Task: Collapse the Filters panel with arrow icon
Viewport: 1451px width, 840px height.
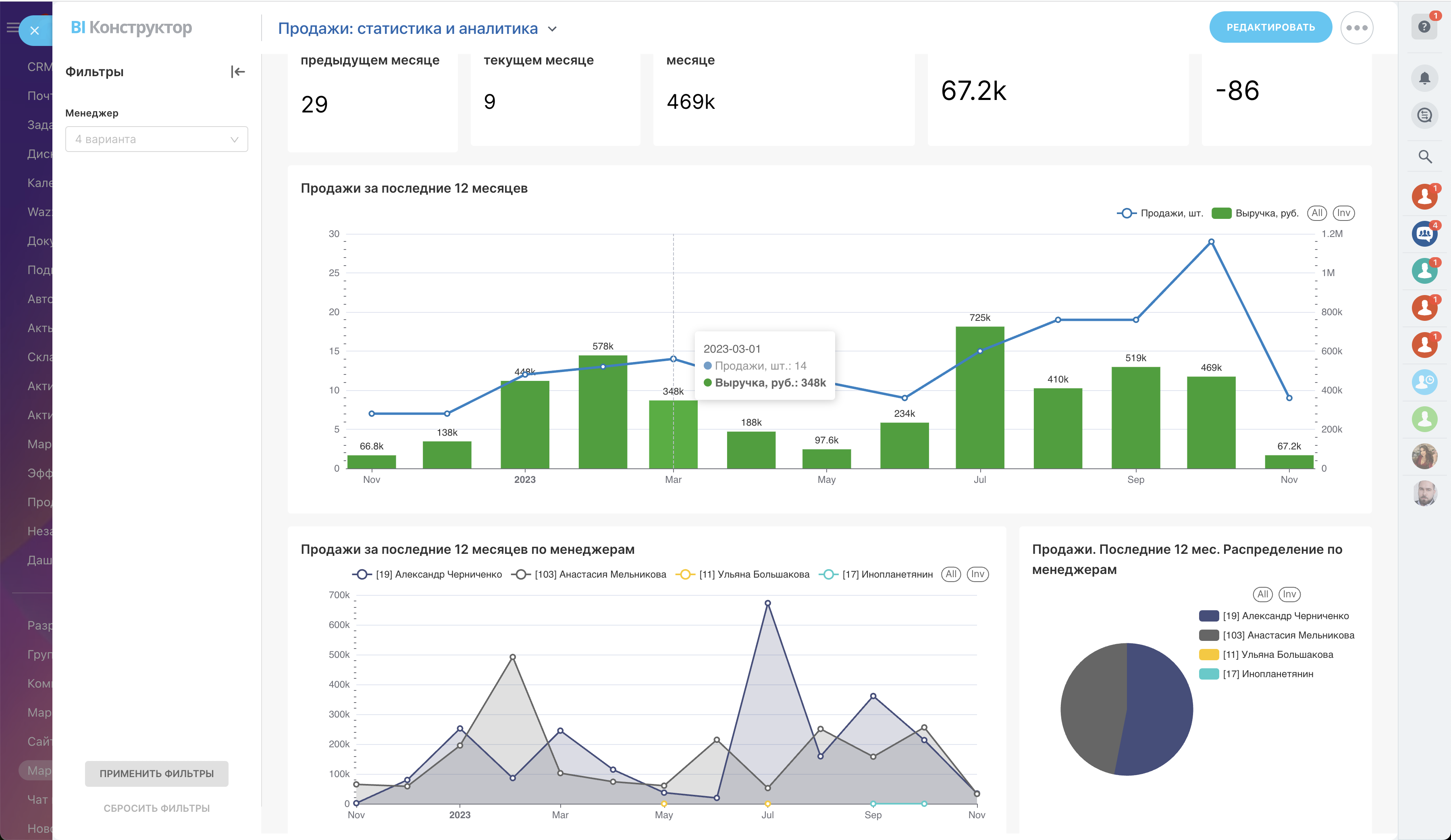Action: point(238,72)
